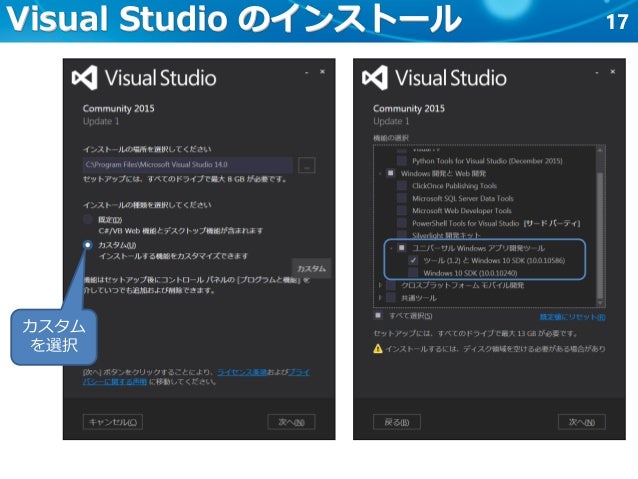Check the 共通ツール checkbox
The height and width of the screenshot is (479, 638).
390,298
